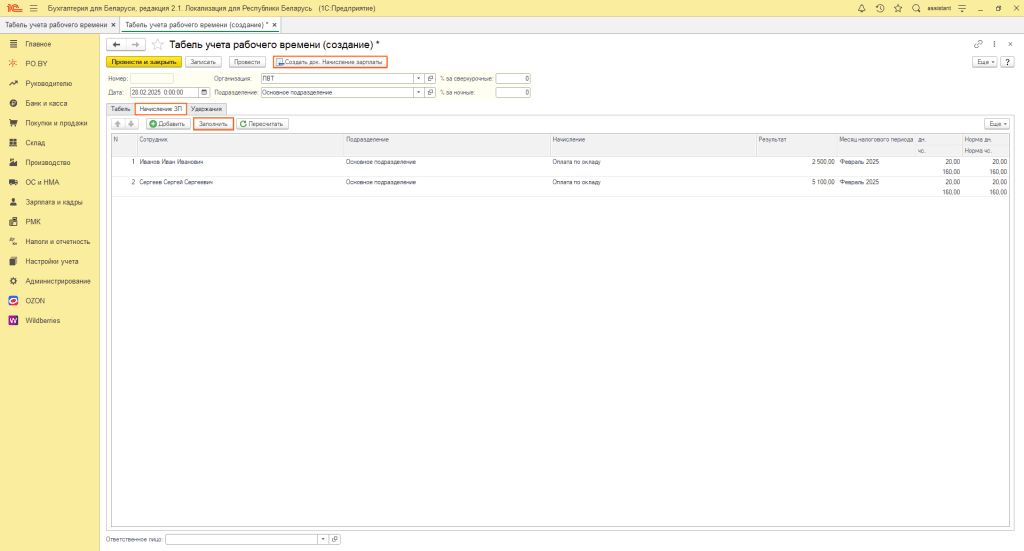Switch to the Табель tab
This screenshot has height=551, width=1024.
(120, 109)
